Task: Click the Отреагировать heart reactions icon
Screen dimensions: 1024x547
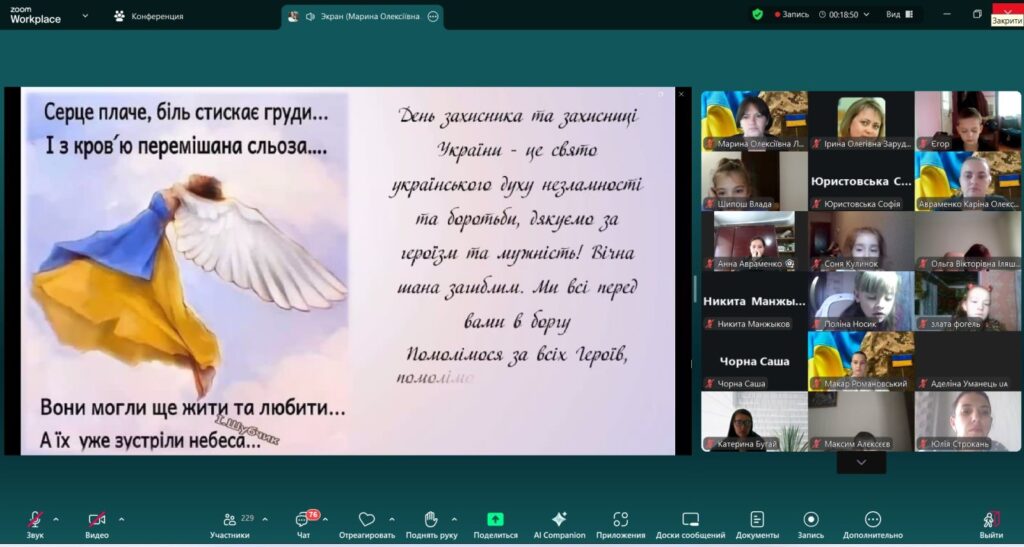Action: click(367, 520)
